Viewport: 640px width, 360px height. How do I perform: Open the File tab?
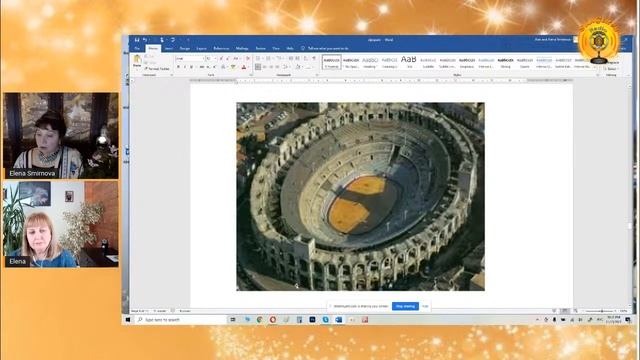pos(137,49)
